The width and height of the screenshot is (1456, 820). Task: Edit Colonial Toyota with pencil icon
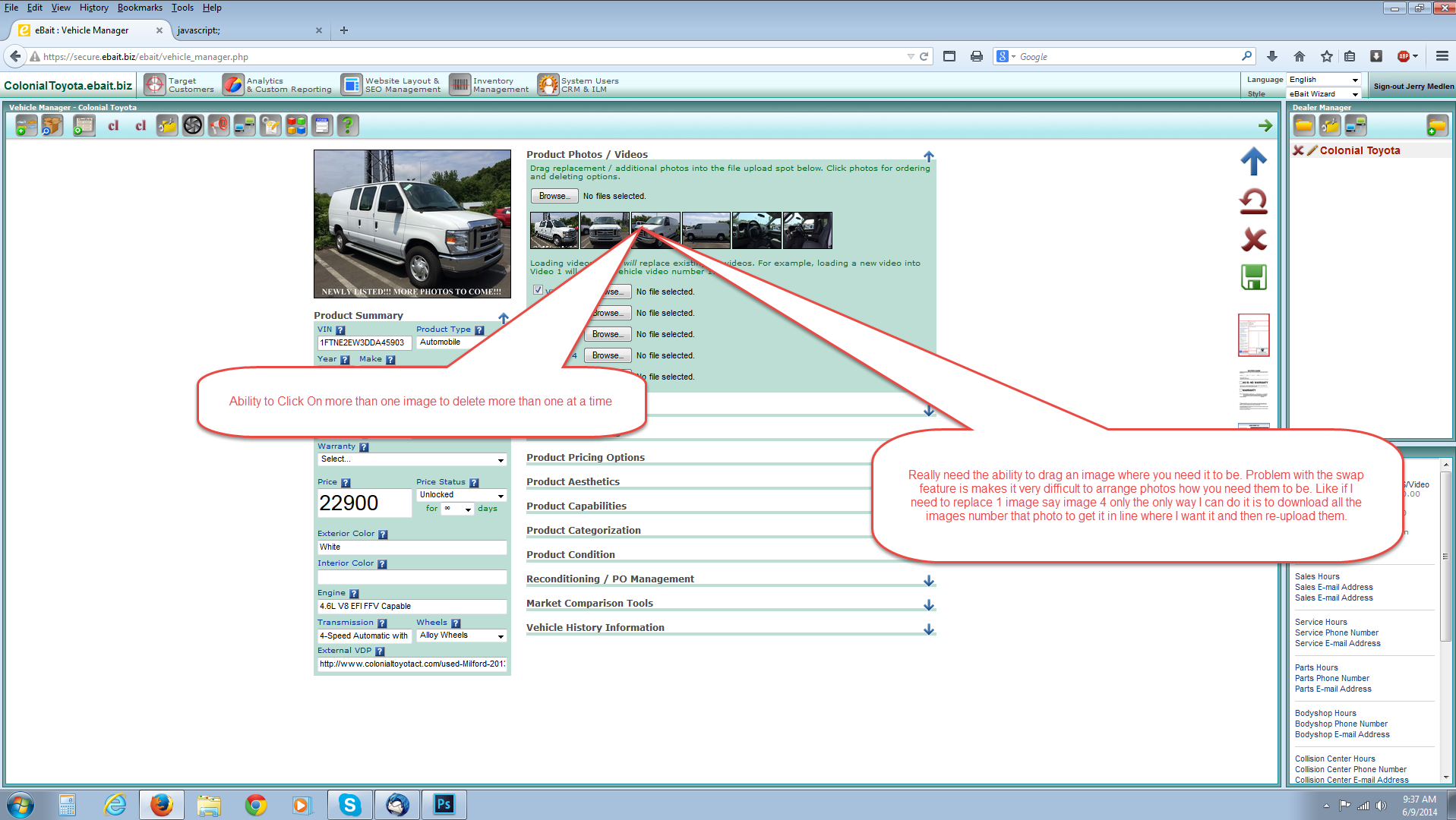tap(1312, 150)
